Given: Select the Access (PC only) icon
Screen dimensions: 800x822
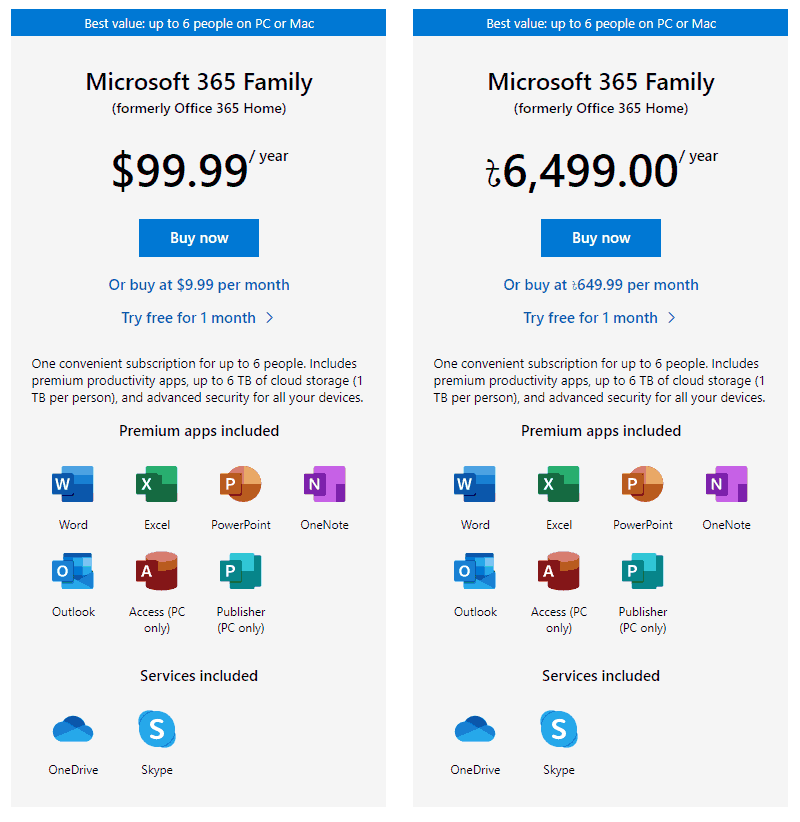Looking at the screenshot, I should (156, 570).
